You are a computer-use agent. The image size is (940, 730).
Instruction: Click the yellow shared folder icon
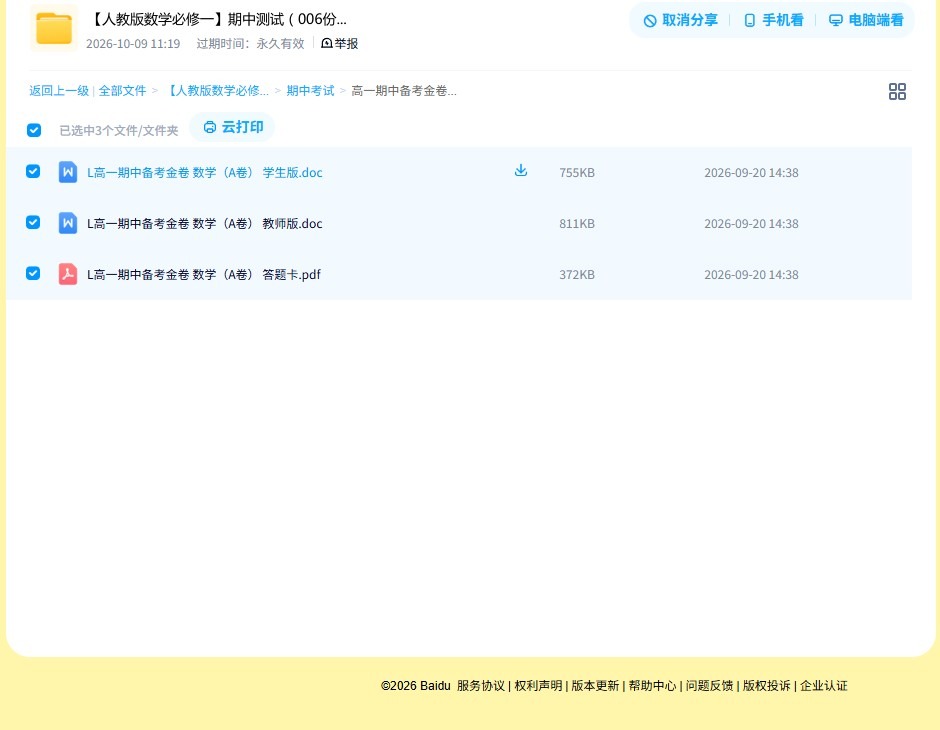pos(54,28)
